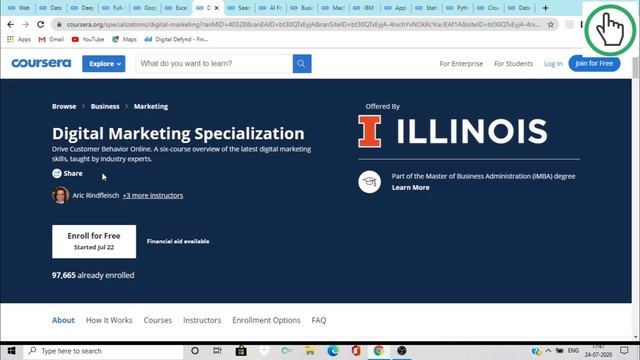Open the Windows Start menu
The image size is (640, 360).
pyautogui.click(x=11, y=351)
